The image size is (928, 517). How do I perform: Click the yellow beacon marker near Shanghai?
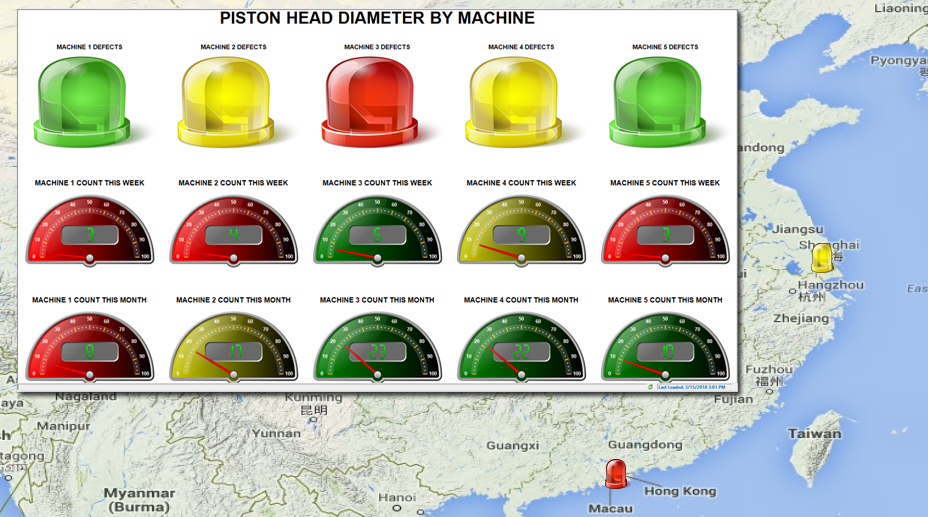822,257
